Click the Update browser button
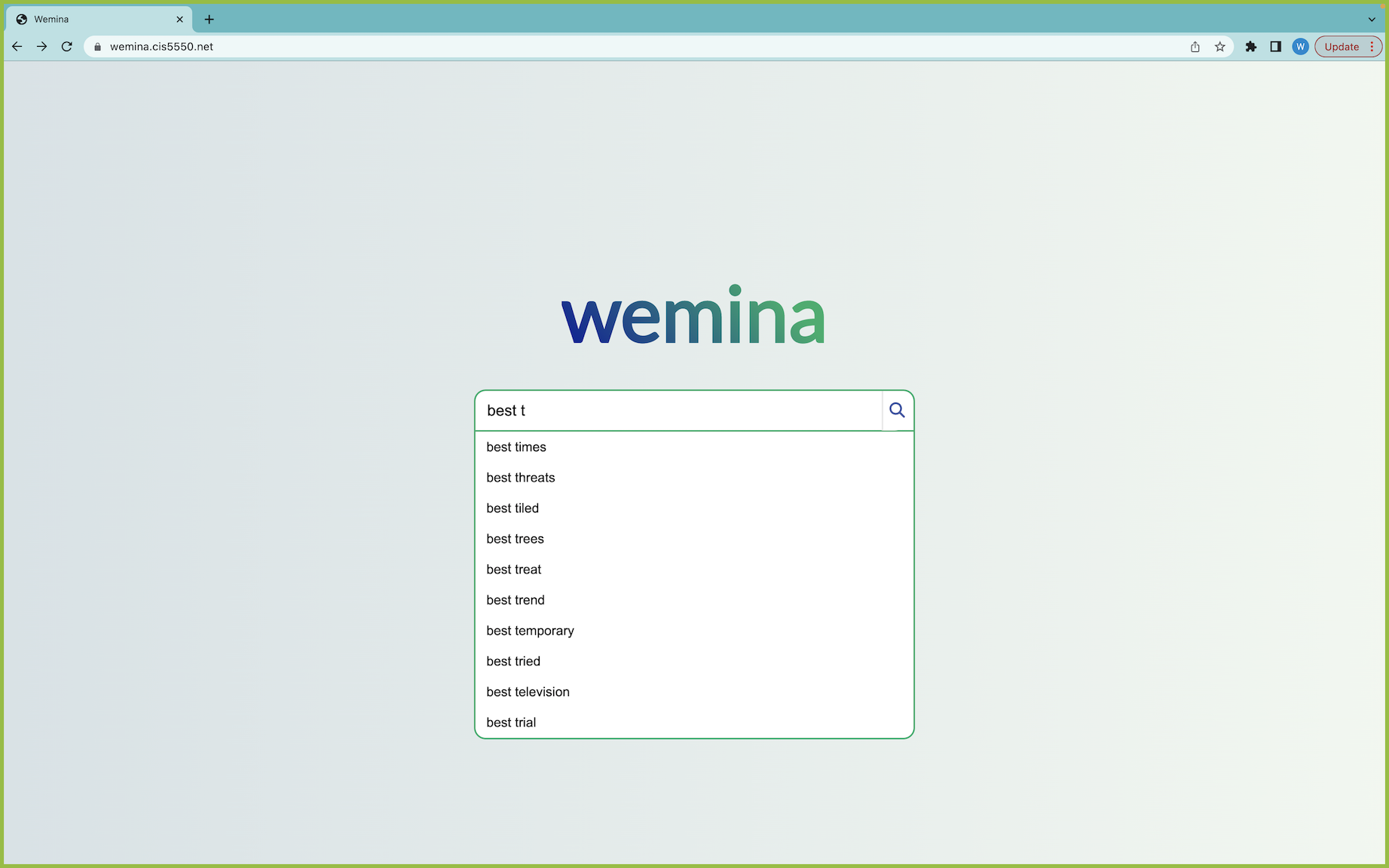 coord(1348,47)
